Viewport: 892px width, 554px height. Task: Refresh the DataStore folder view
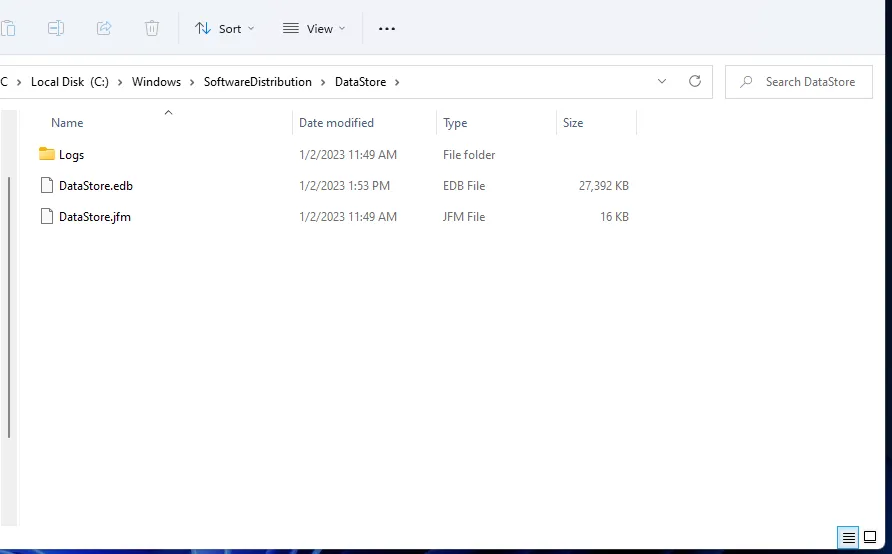(695, 81)
